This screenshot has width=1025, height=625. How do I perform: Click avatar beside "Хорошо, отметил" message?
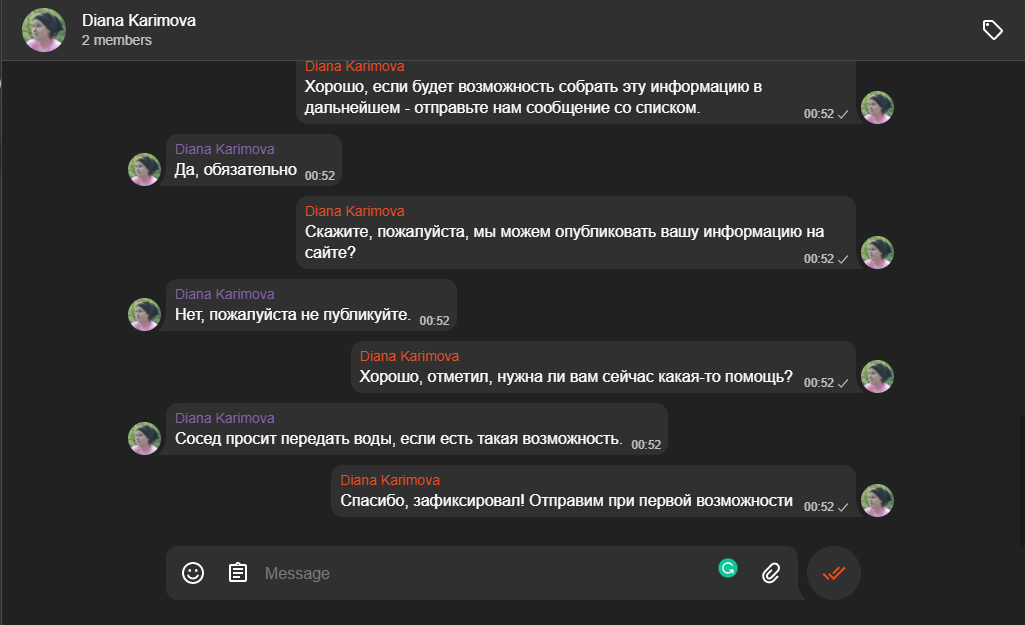(x=877, y=376)
